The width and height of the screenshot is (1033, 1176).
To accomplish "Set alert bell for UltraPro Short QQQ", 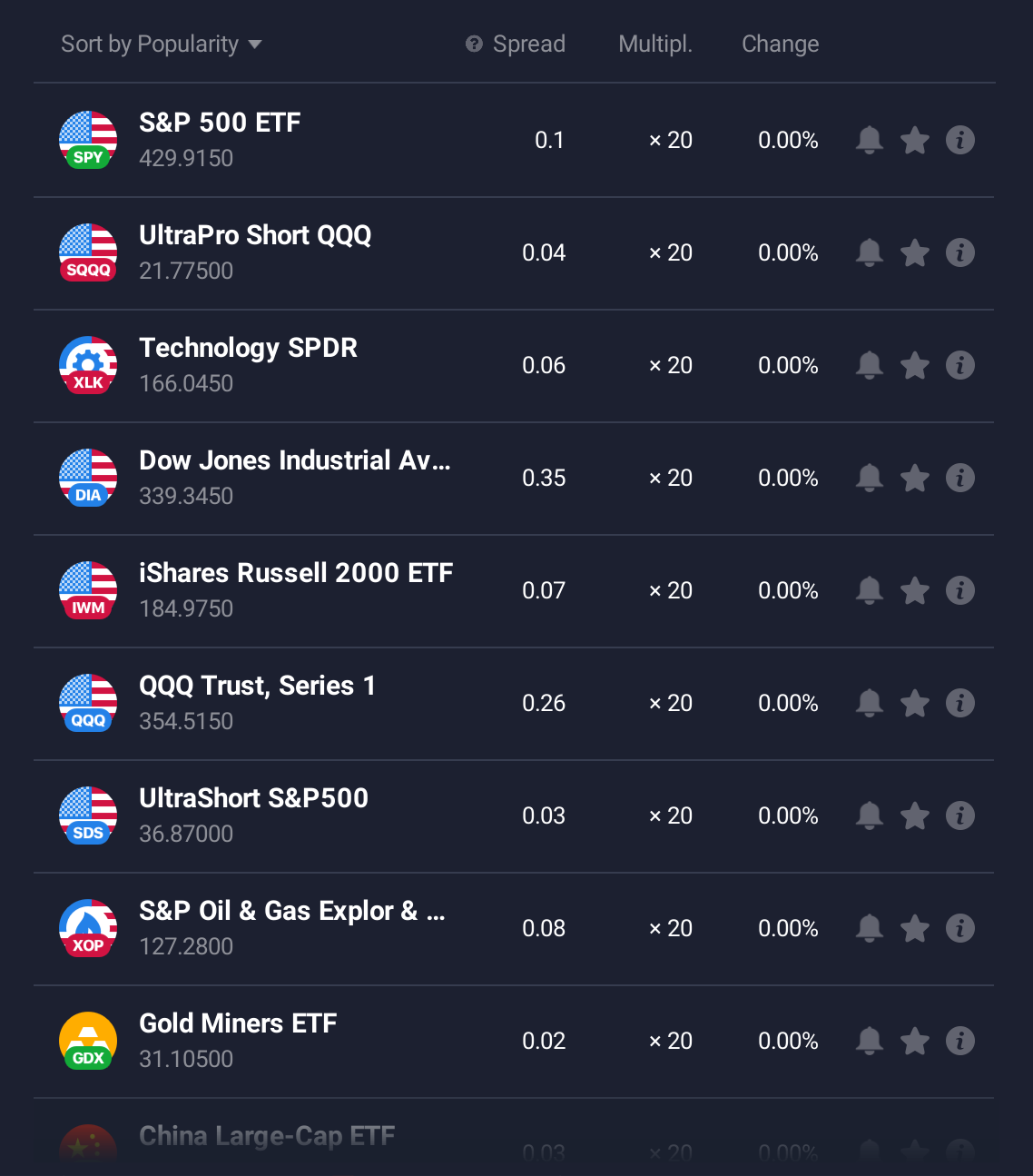I will click(869, 252).
